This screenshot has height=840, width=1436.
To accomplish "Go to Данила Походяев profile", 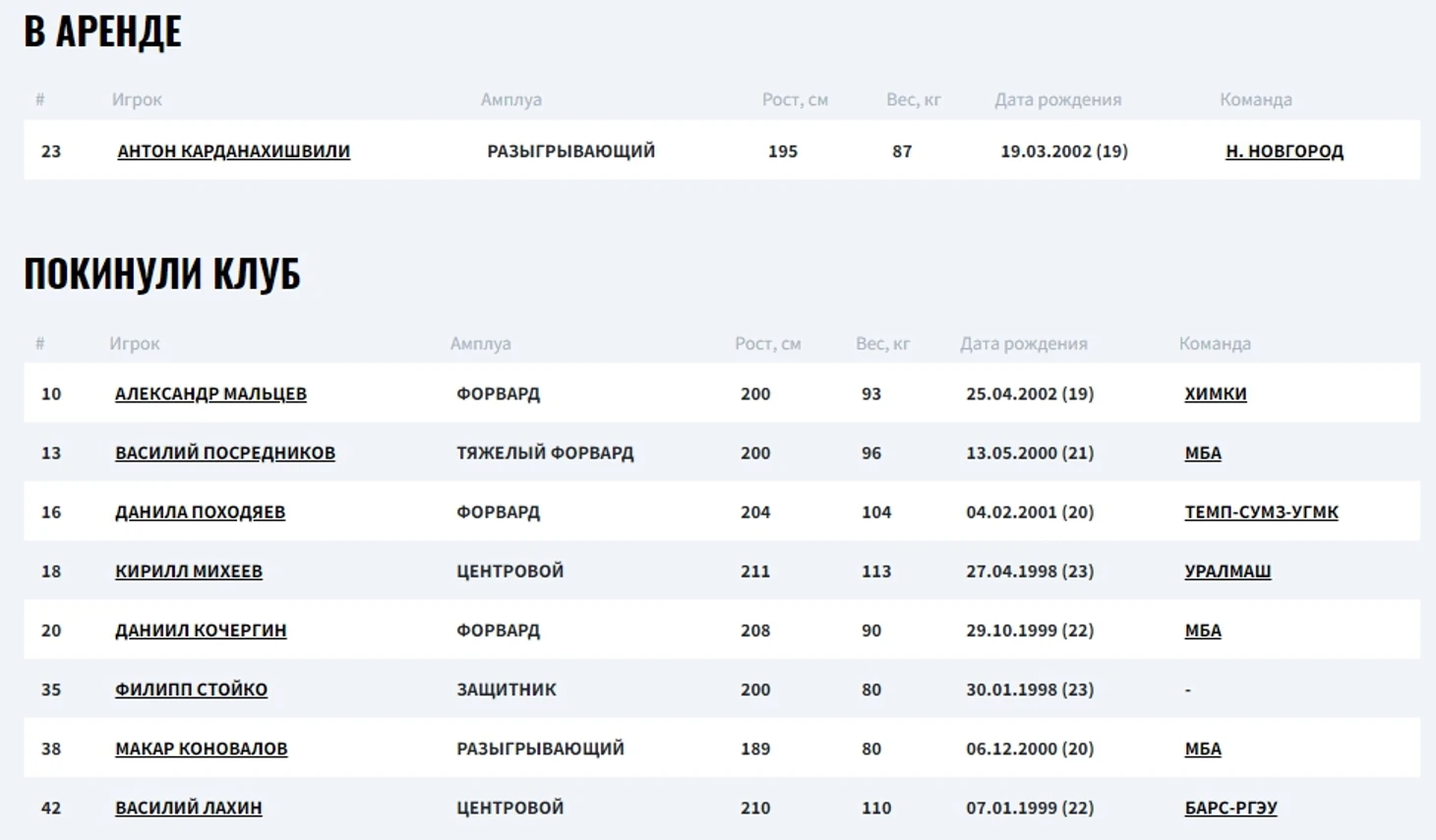I will [200, 511].
